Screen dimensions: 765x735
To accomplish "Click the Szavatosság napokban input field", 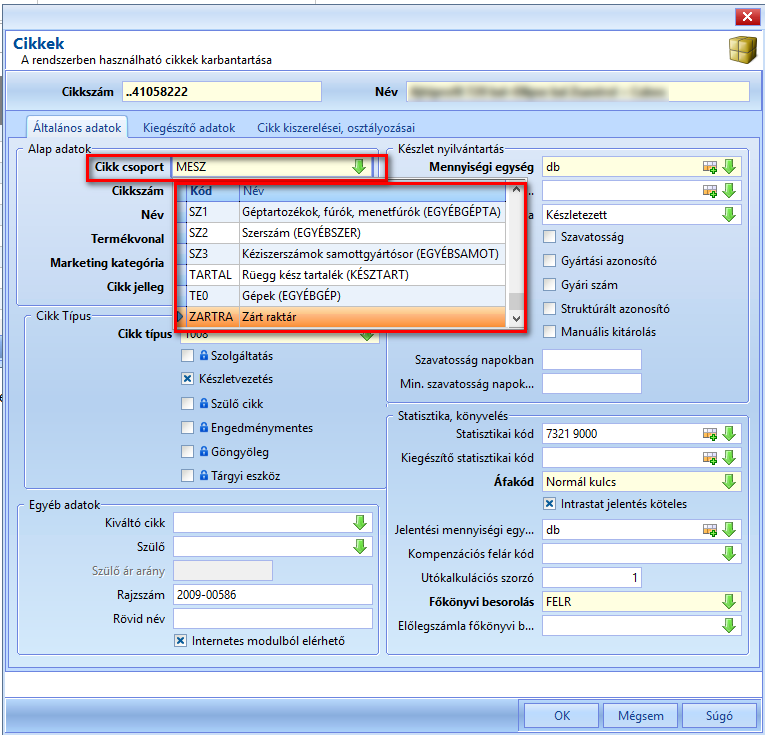I will click(592, 360).
